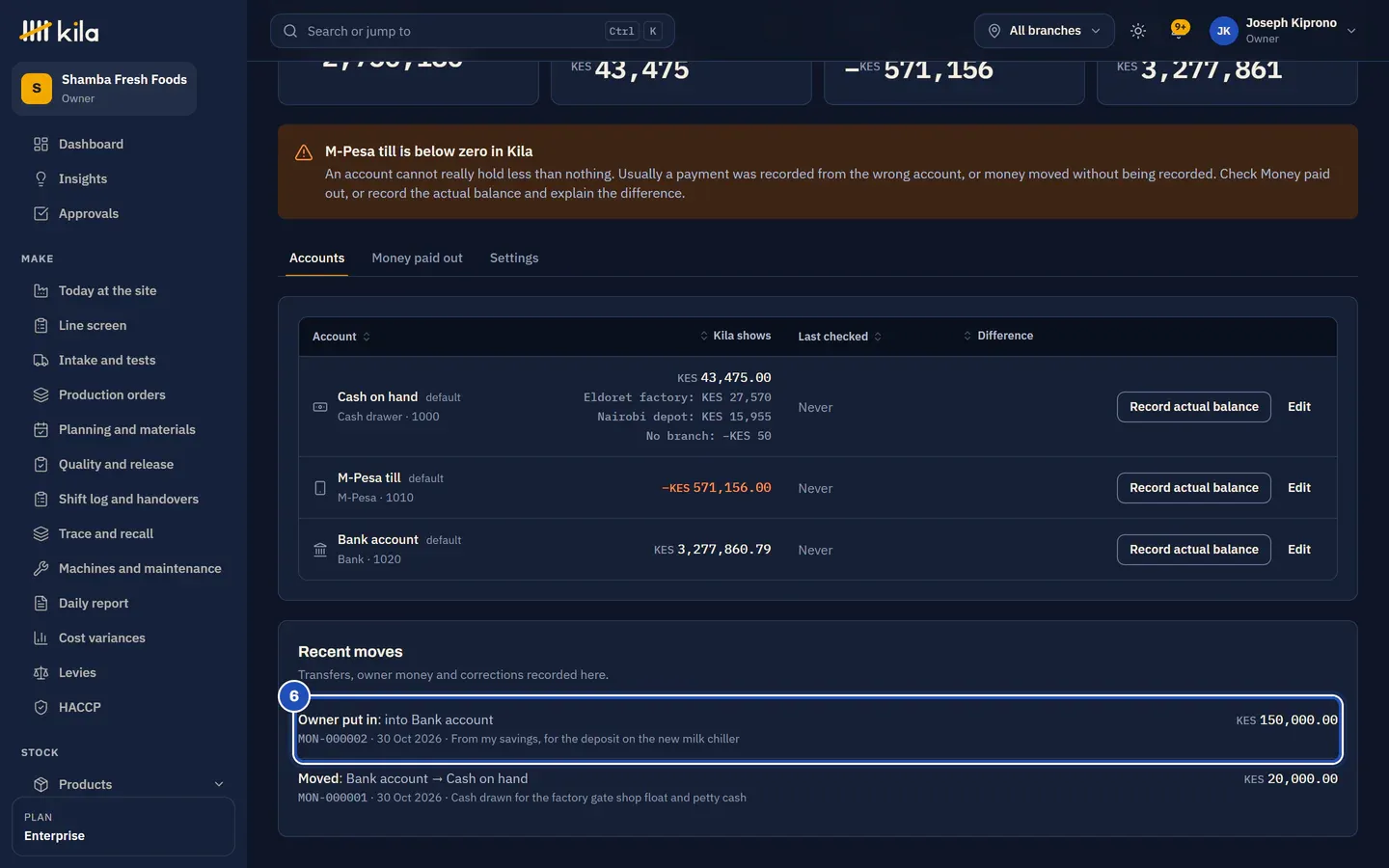Switch to the Money paid out tab

417,258
